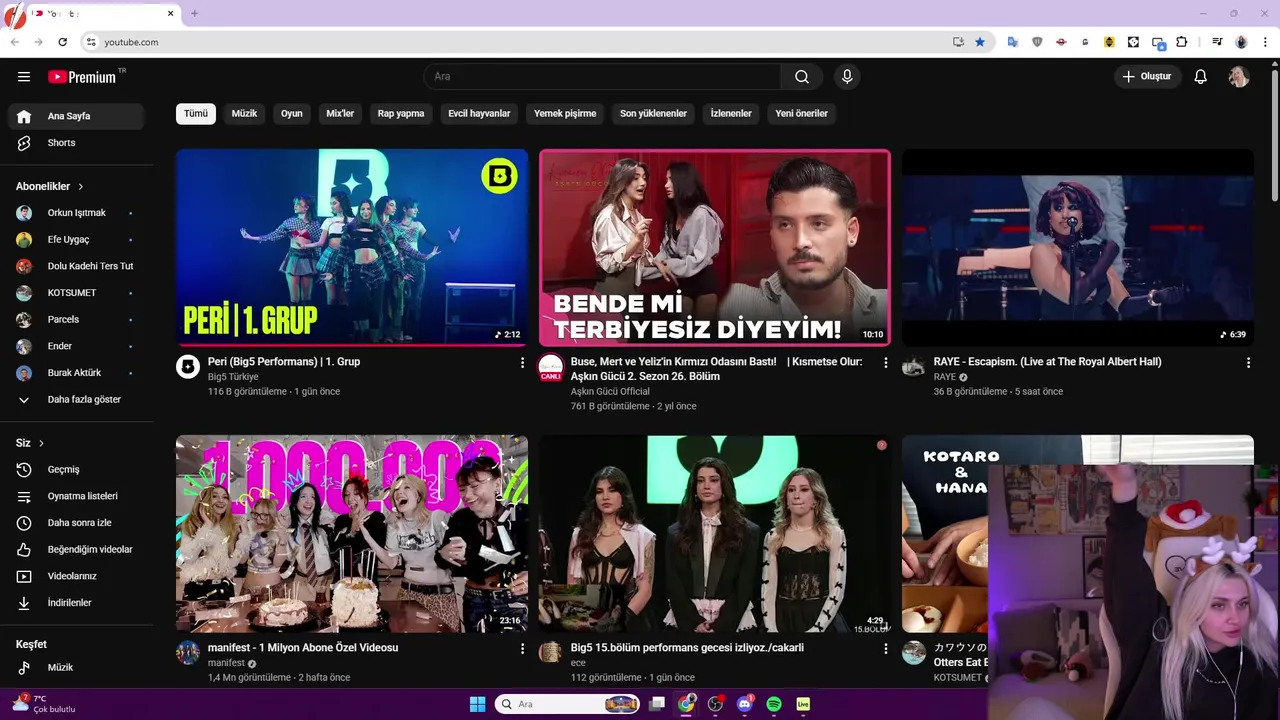Select the Tümü filter chip
The width and height of the screenshot is (1280, 720).
point(196,113)
